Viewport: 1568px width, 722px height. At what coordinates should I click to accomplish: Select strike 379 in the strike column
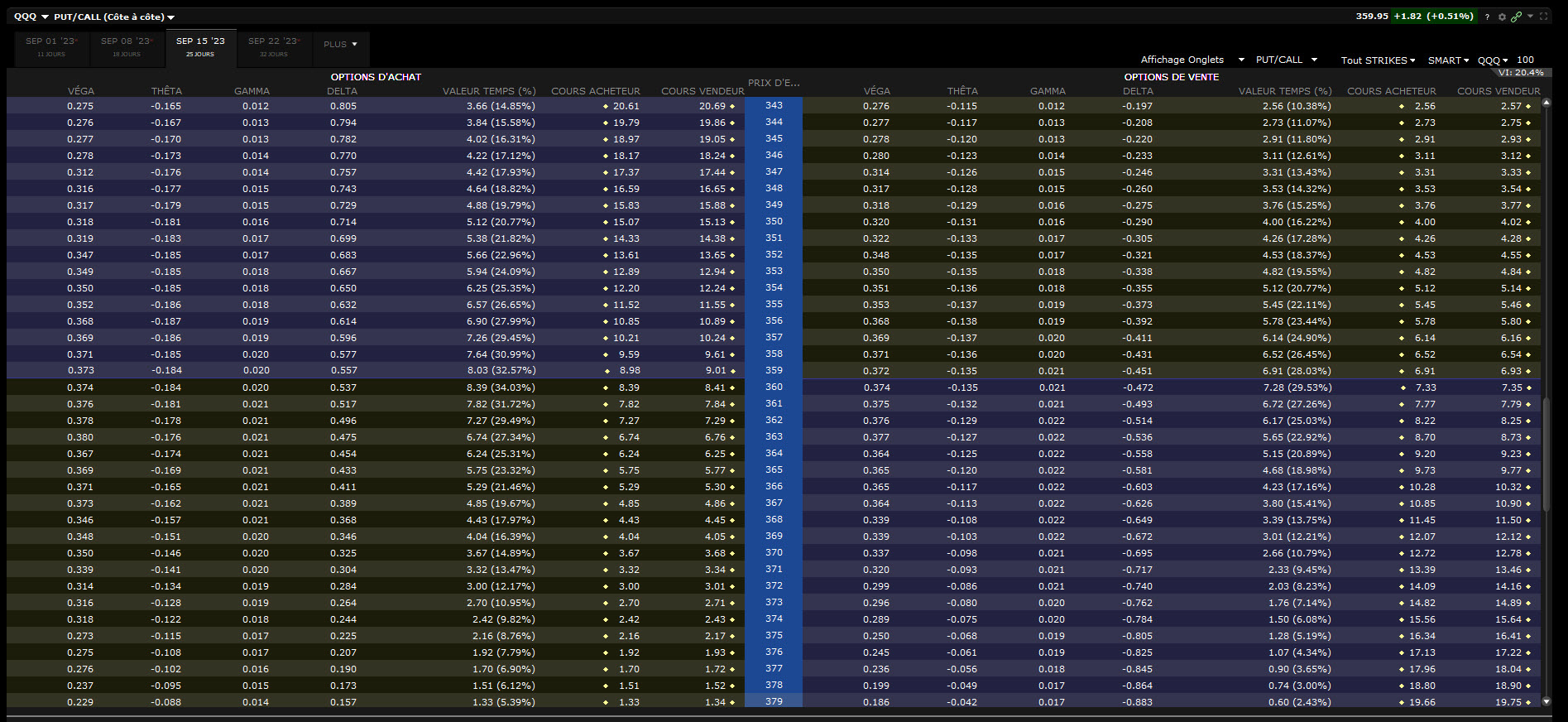[x=774, y=701]
